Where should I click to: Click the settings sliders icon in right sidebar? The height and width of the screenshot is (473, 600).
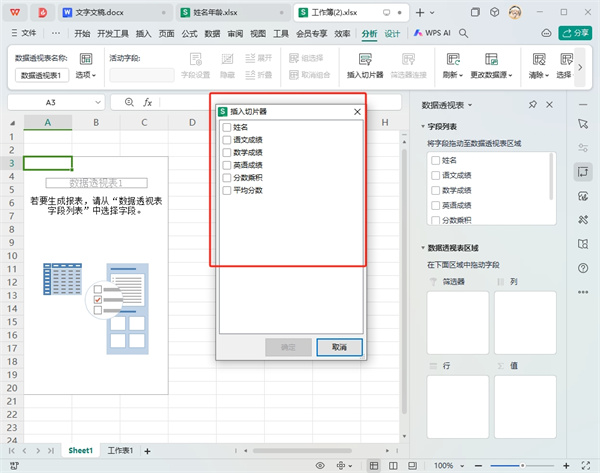click(x=583, y=148)
